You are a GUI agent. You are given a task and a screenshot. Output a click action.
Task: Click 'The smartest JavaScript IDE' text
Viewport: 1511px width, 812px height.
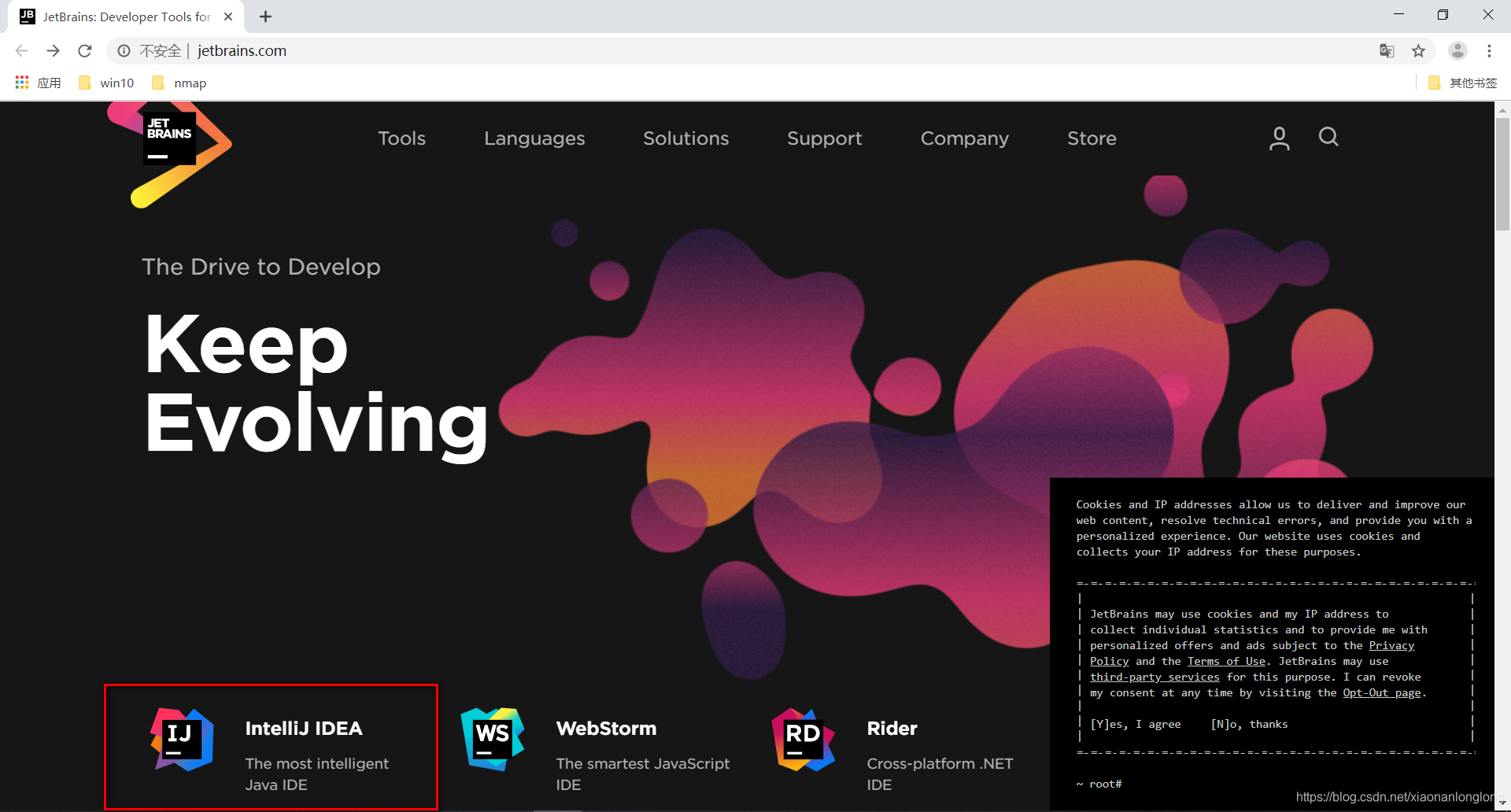[642, 774]
